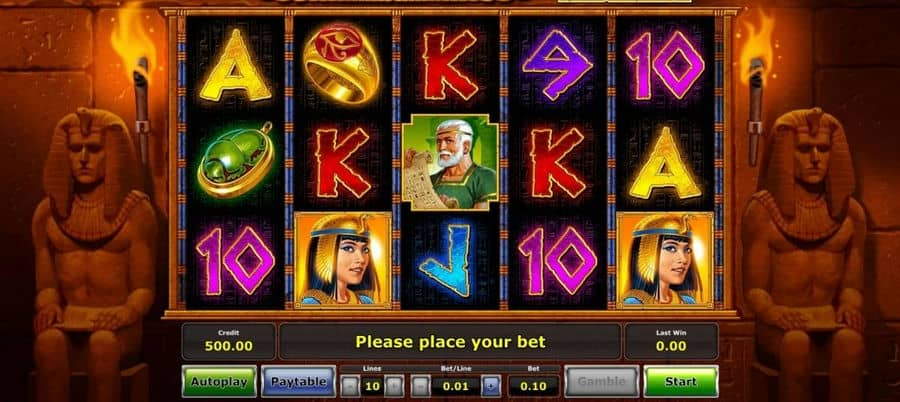Viewport: 900px width, 402px height.
Task: Increase the number of Lines
Action: [x=394, y=386]
